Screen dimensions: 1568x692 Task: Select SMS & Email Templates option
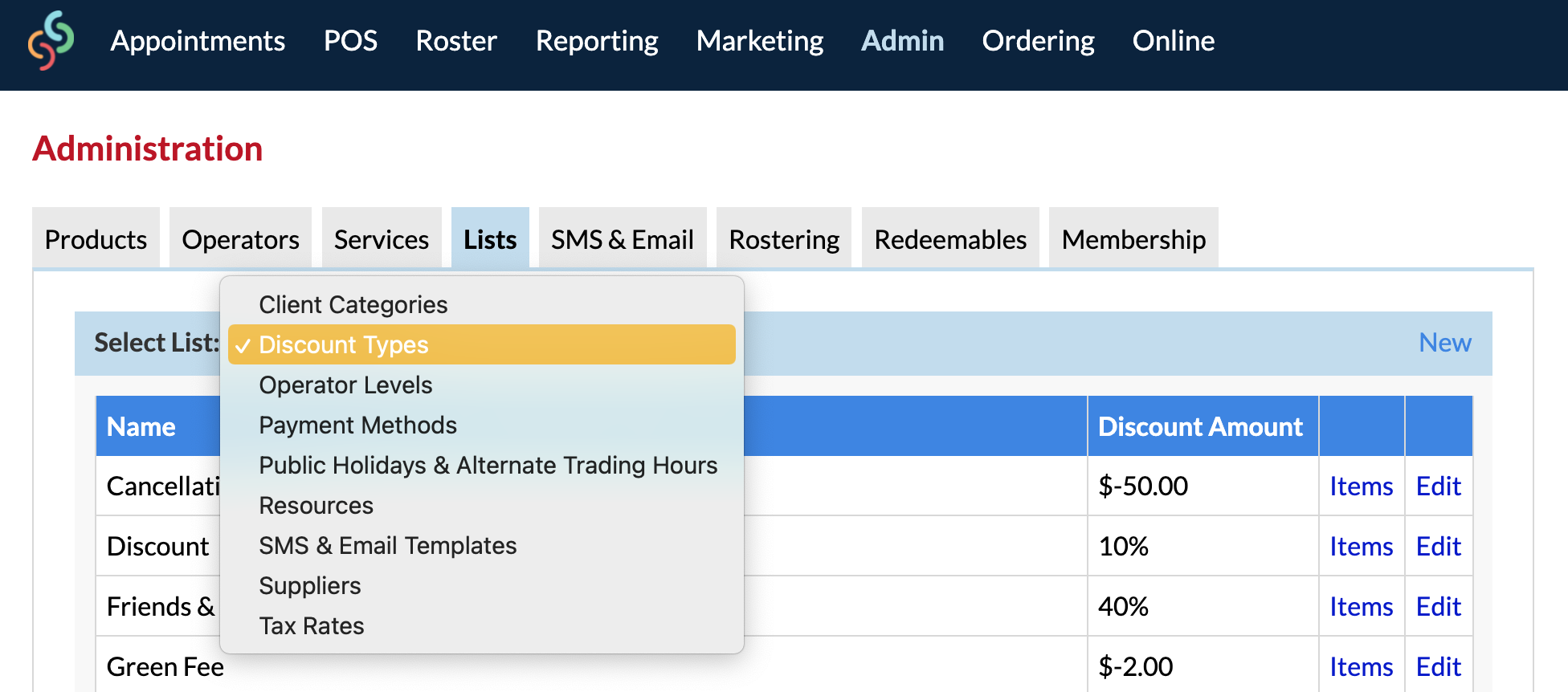[482, 545]
